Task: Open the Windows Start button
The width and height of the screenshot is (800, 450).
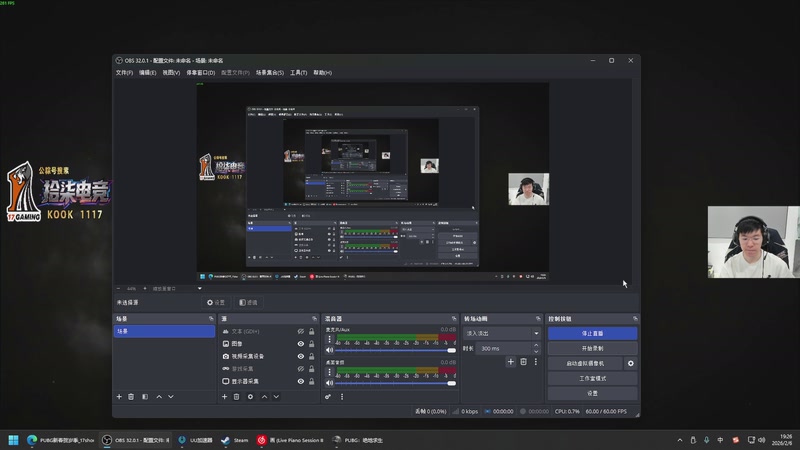Action: click(14, 440)
